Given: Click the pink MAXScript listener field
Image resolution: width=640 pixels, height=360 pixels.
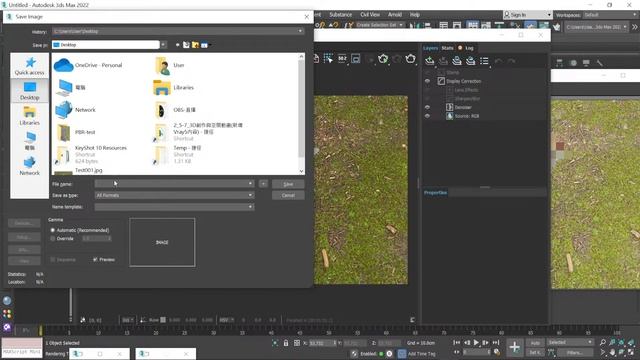Looking at the screenshot, I should point(22,343).
